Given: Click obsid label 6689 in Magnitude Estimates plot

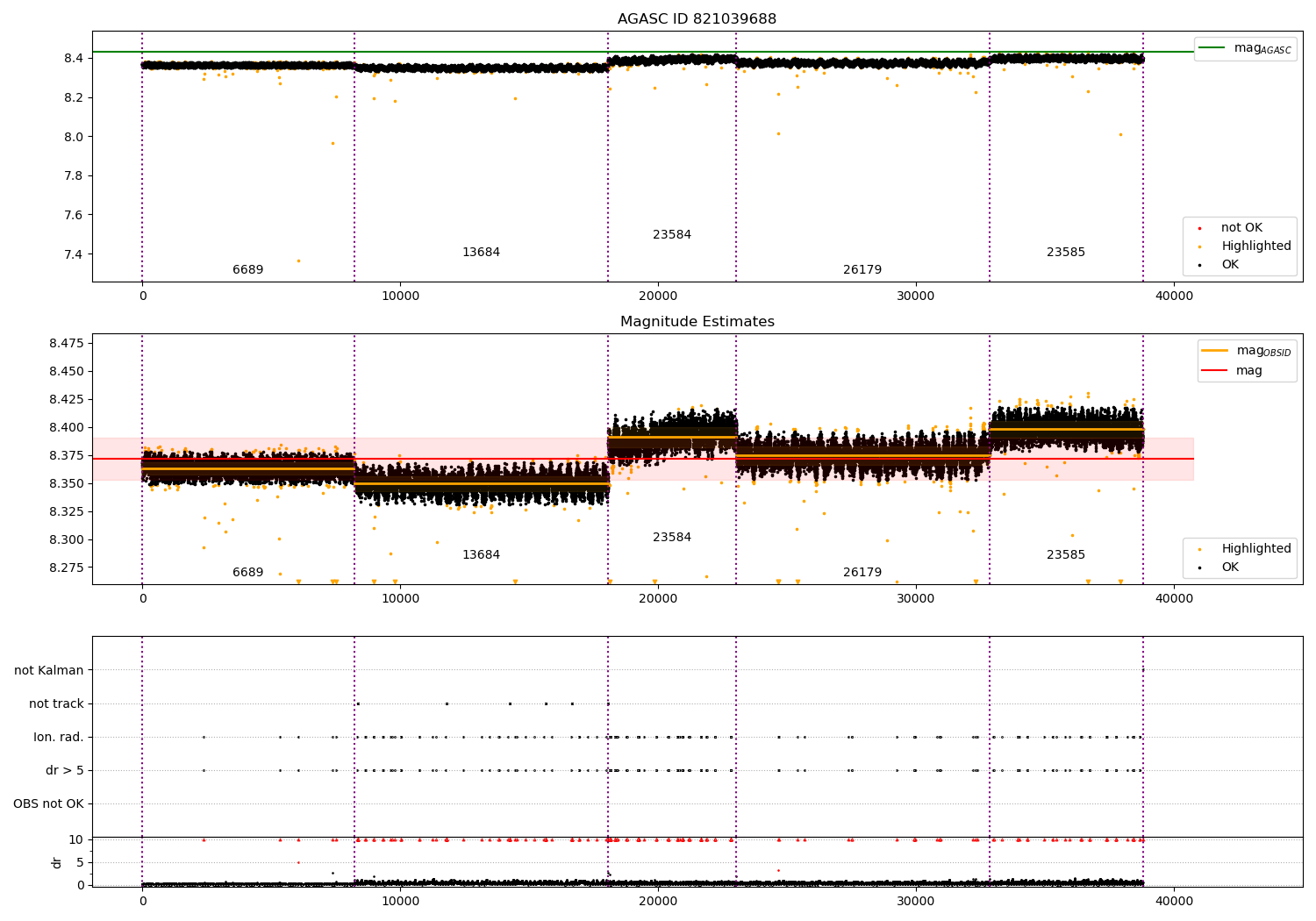Looking at the screenshot, I should click(x=247, y=573).
